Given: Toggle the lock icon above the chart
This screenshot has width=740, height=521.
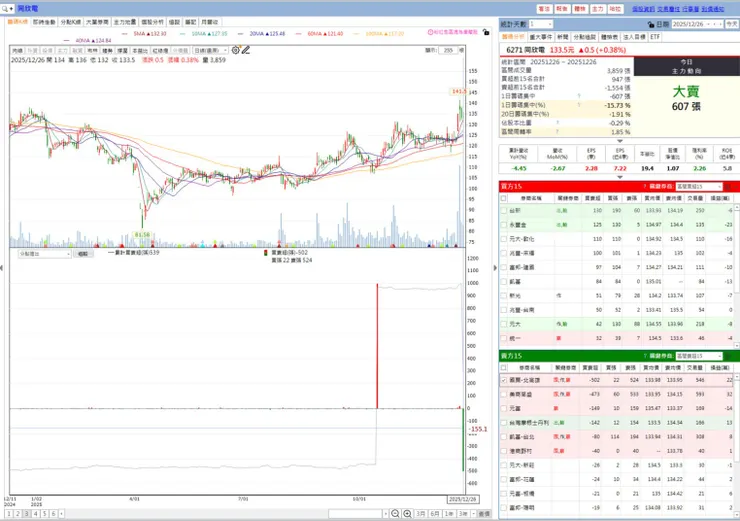Looking at the screenshot, I should (x=486, y=32).
